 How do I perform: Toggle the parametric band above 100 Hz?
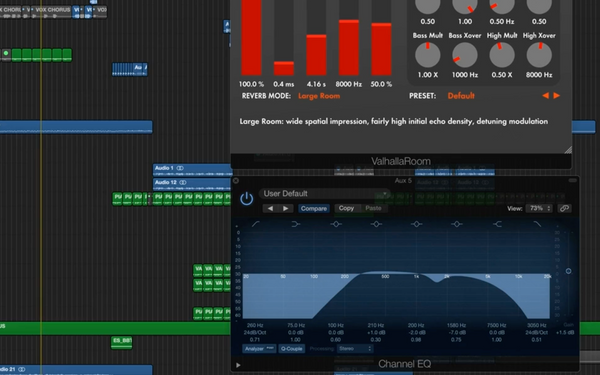(x=336, y=224)
